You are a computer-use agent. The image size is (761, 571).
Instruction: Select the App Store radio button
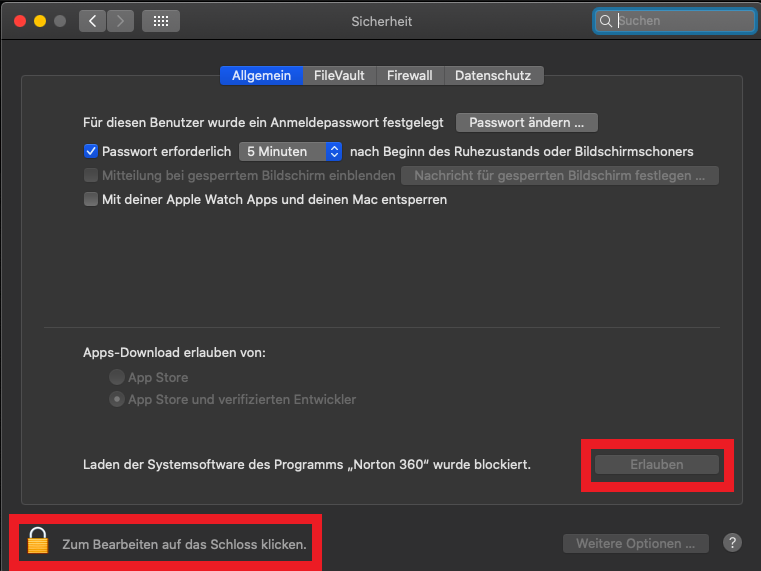point(116,377)
